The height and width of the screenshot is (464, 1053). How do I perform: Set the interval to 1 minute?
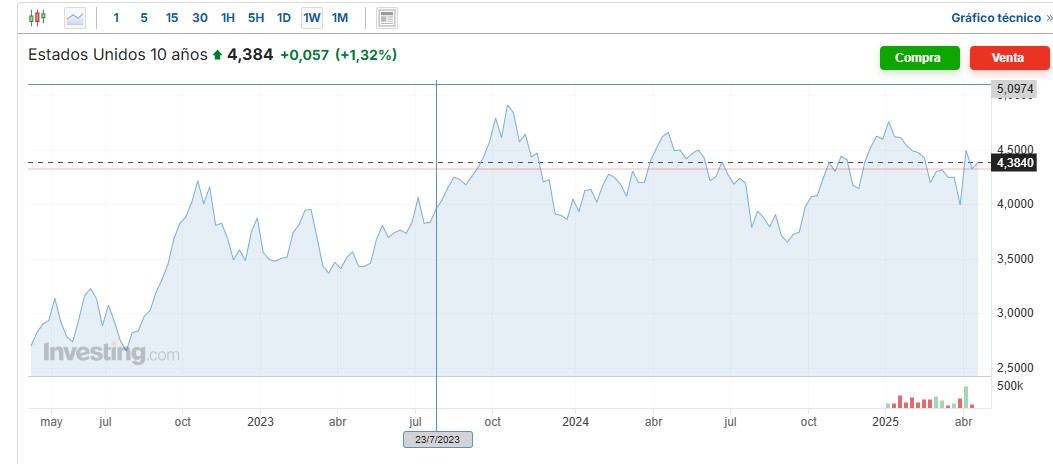(116, 18)
